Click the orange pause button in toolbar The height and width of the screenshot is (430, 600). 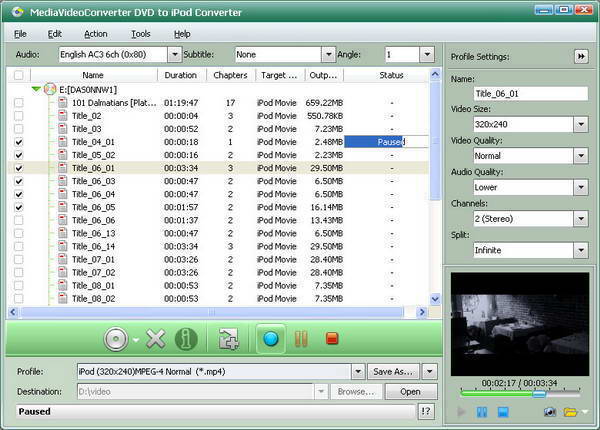(301, 339)
